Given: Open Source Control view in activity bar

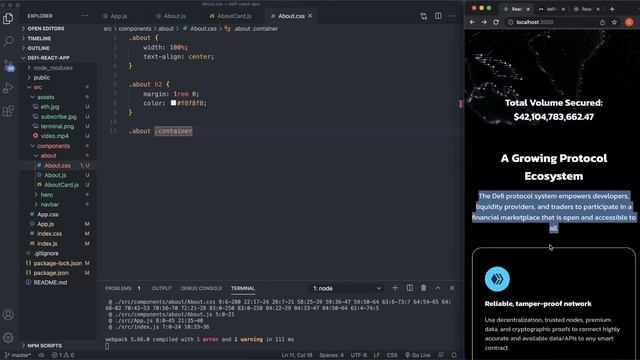Looking at the screenshot, I should [8, 64].
